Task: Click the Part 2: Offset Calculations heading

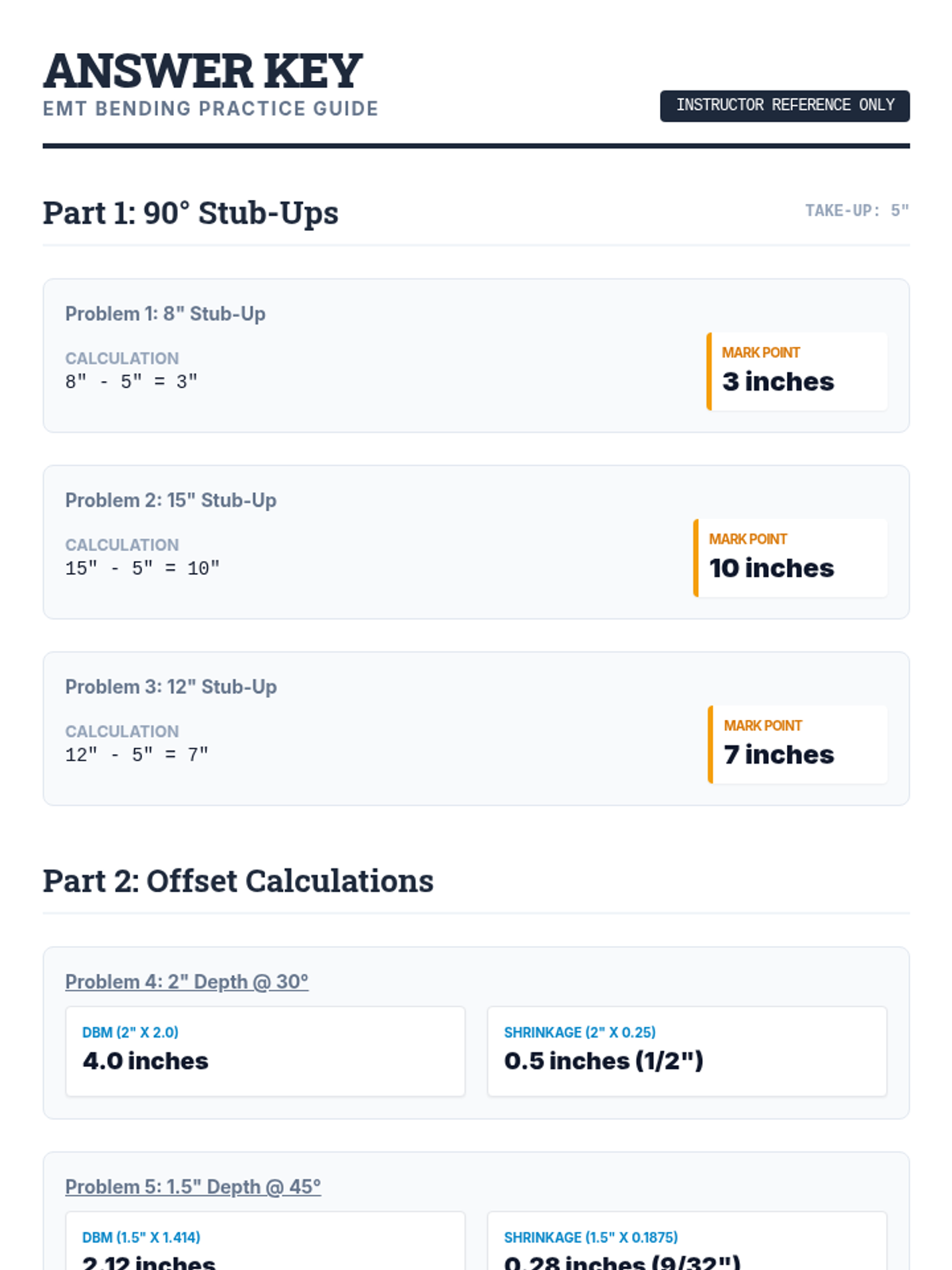Action: click(x=238, y=881)
